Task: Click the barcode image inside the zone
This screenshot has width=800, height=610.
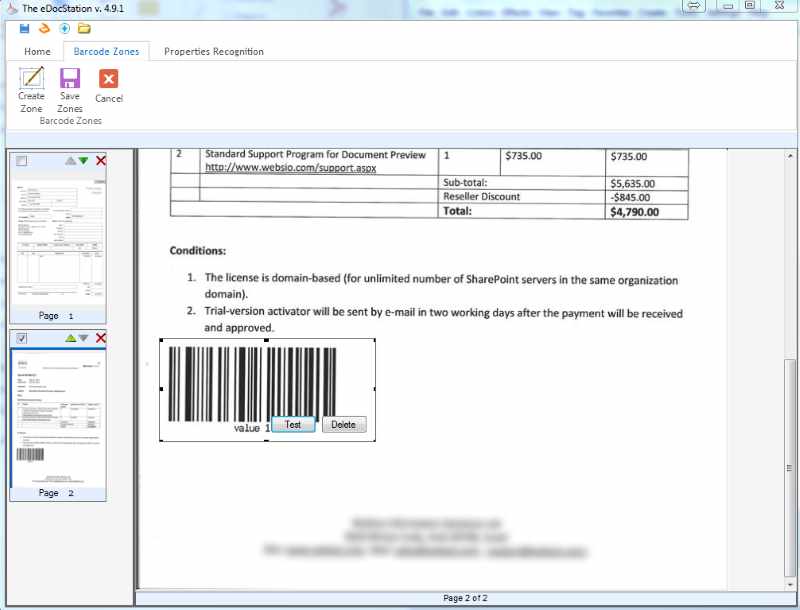Action: pos(252,384)
